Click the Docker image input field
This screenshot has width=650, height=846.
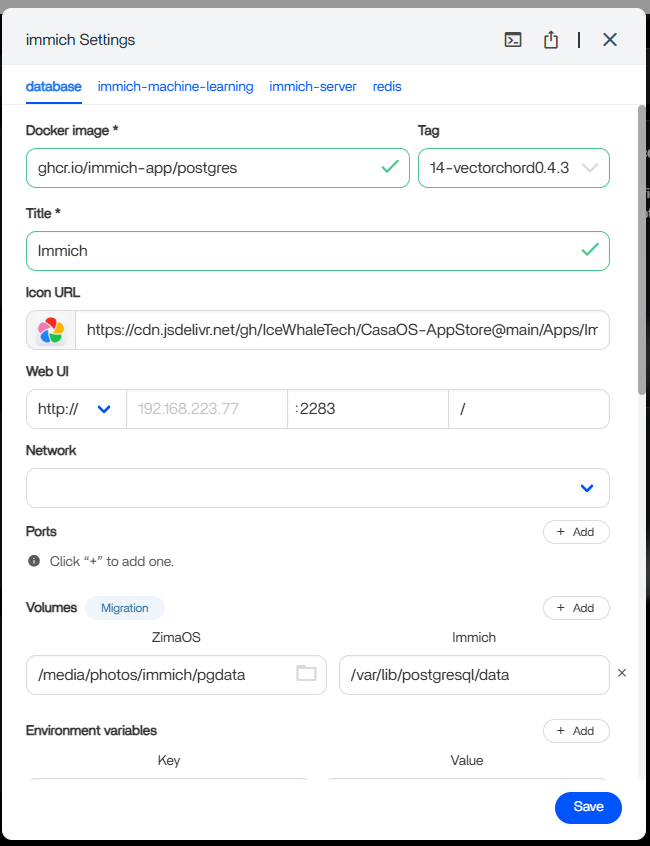click(218, 168)
